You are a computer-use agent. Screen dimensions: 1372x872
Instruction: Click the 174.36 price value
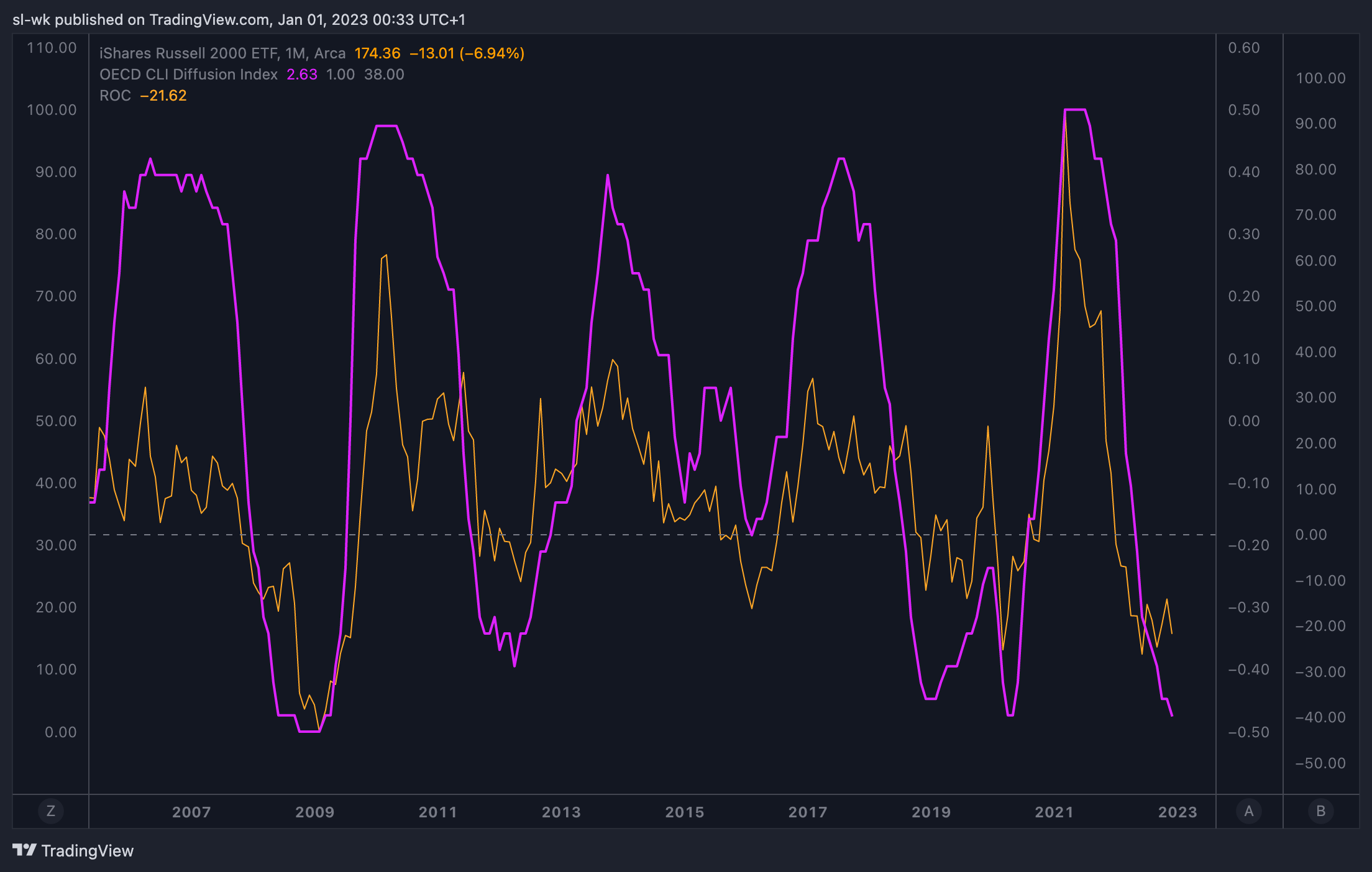(377, 53)
